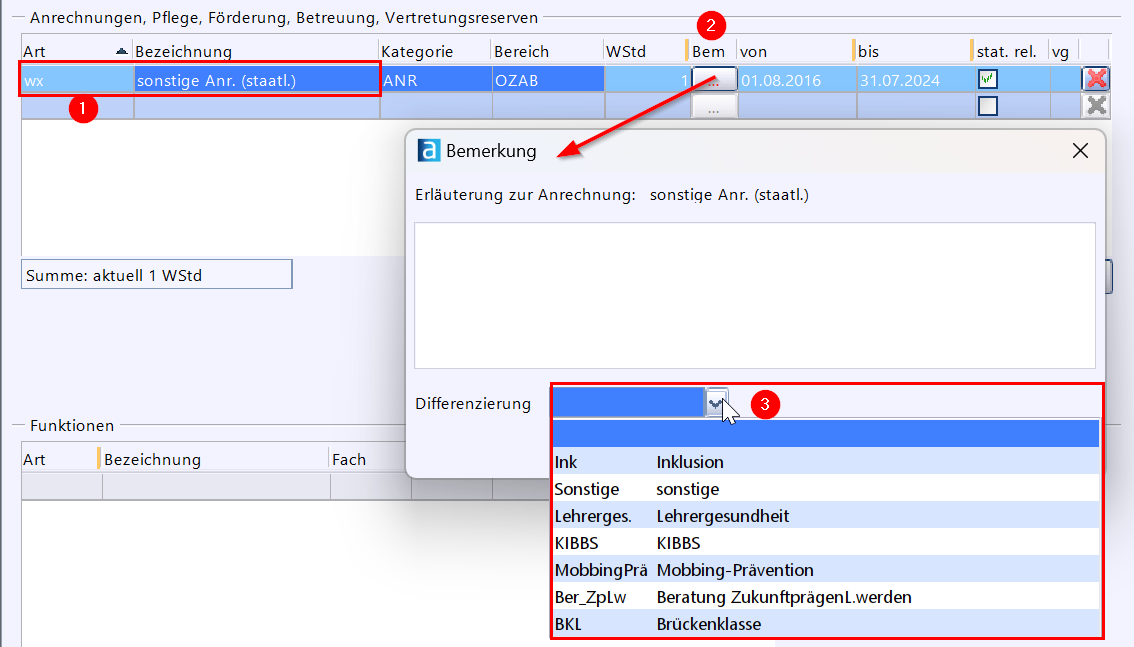Click the 'ANR' Kategorie cell
Screen dimensions: 1134x647
click(436, 80)
